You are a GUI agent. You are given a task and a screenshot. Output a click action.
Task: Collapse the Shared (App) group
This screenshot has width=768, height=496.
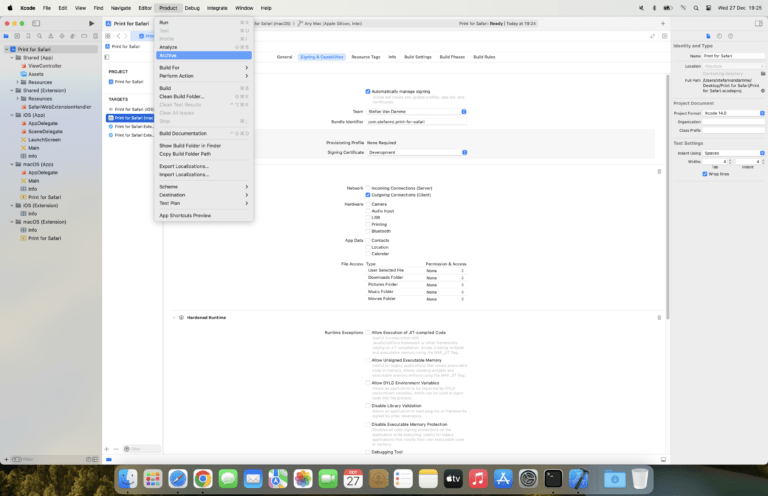click(x=12, y=57)
